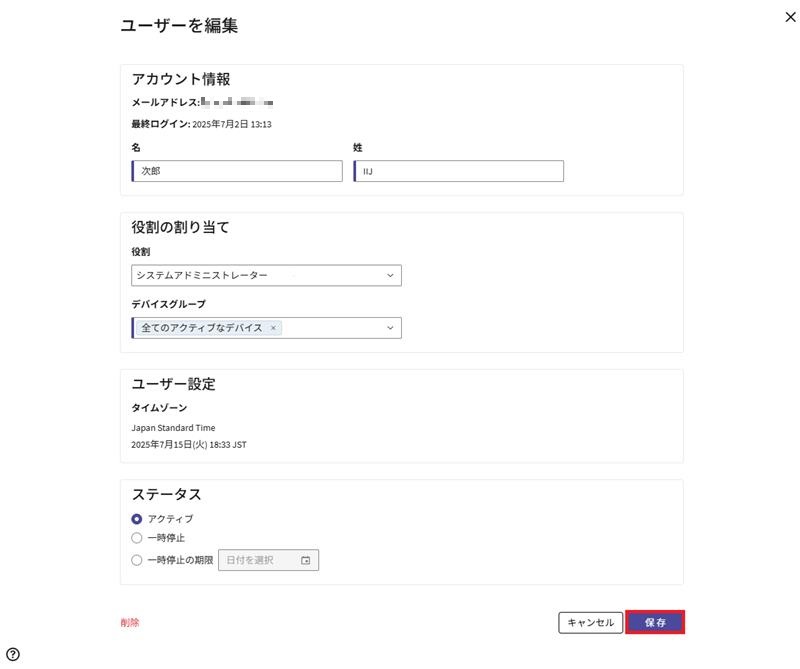
Task: Click the Japan Standard Time timezone text
Action: tap(173, 428)
